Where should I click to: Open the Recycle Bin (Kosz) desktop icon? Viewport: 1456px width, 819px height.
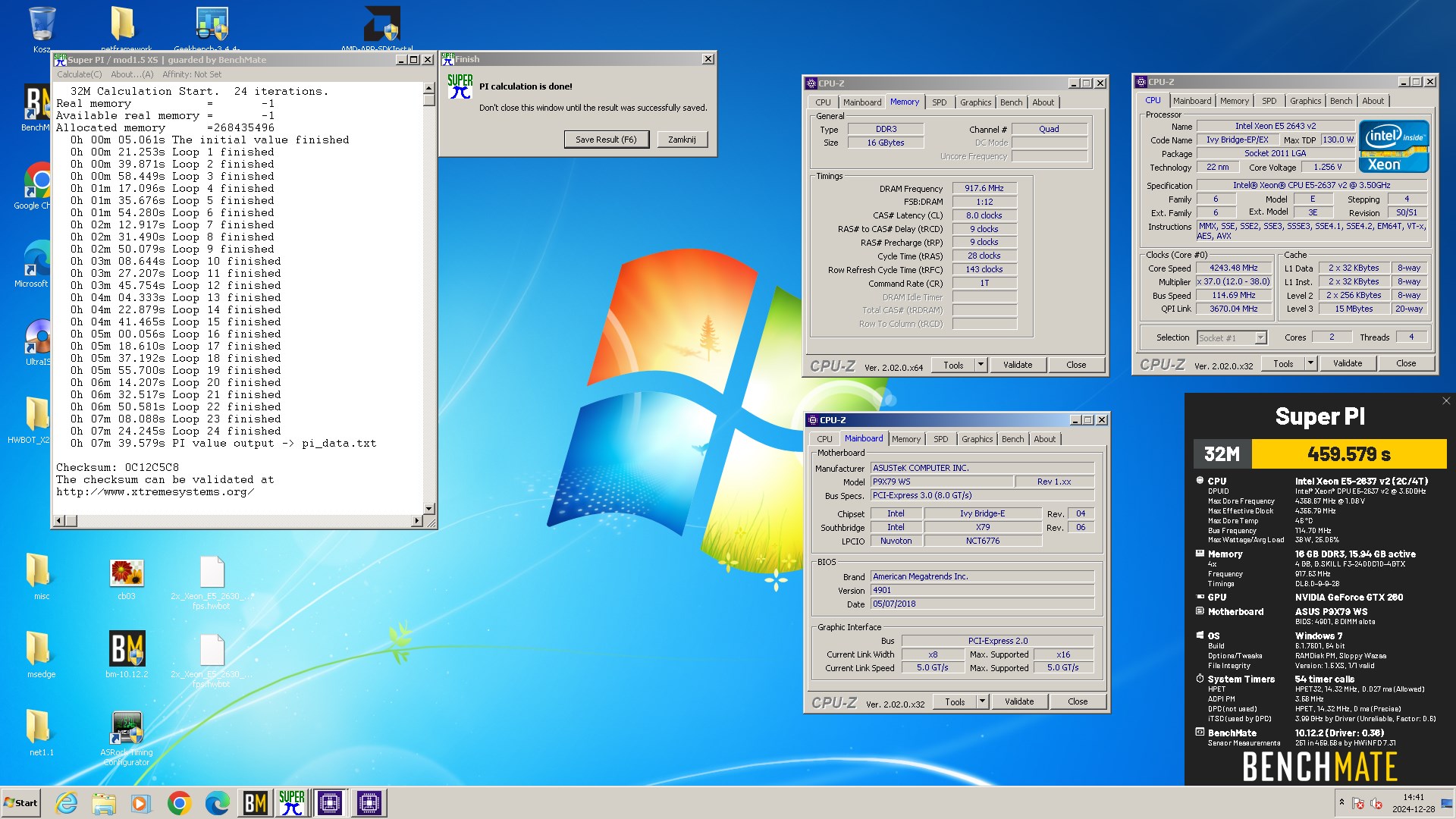pyautogui.click(x=42, y=25)
